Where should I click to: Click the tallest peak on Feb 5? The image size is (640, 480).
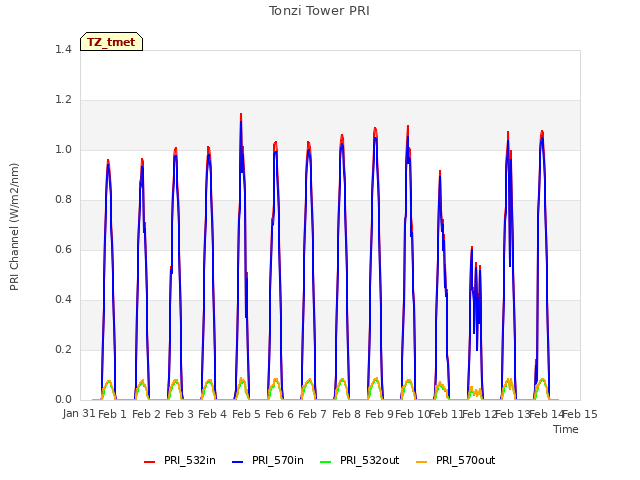[241, 116]
